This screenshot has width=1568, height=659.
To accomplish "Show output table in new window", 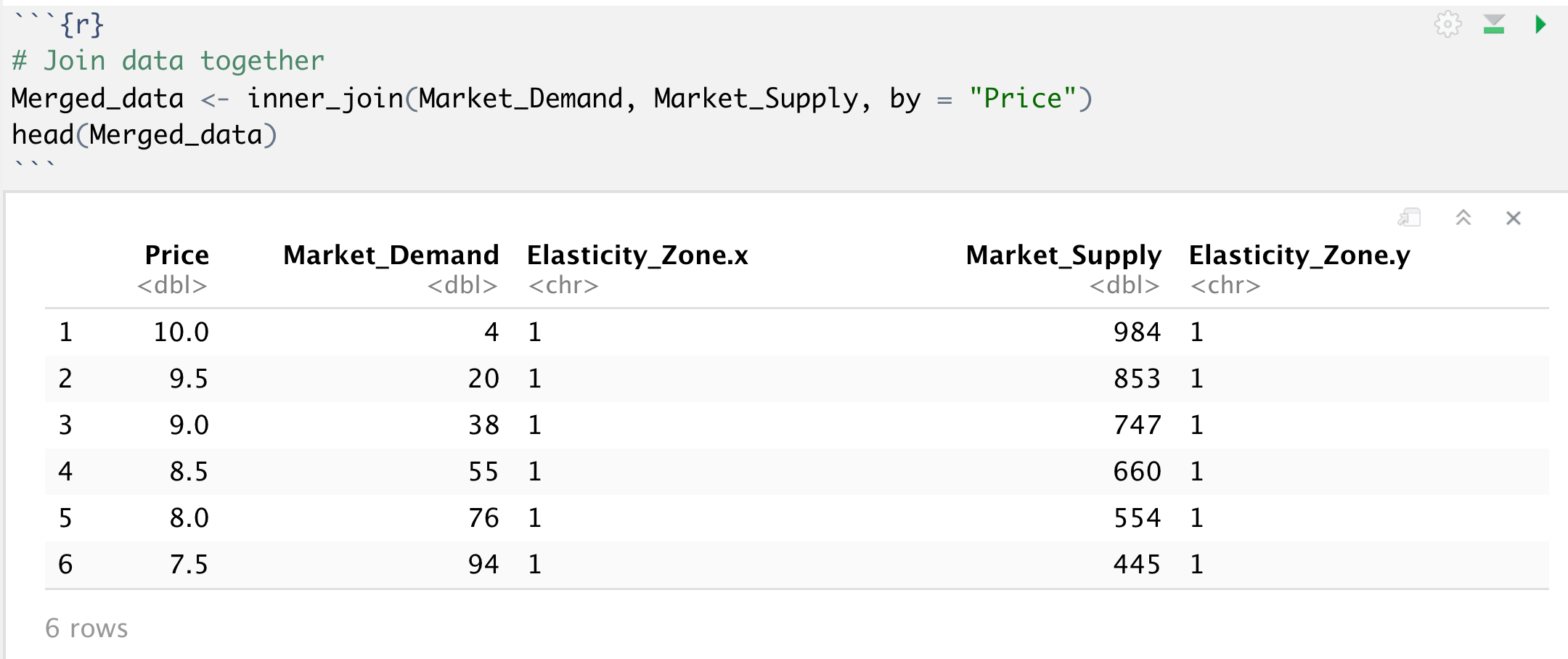I will click(1409, 218).
